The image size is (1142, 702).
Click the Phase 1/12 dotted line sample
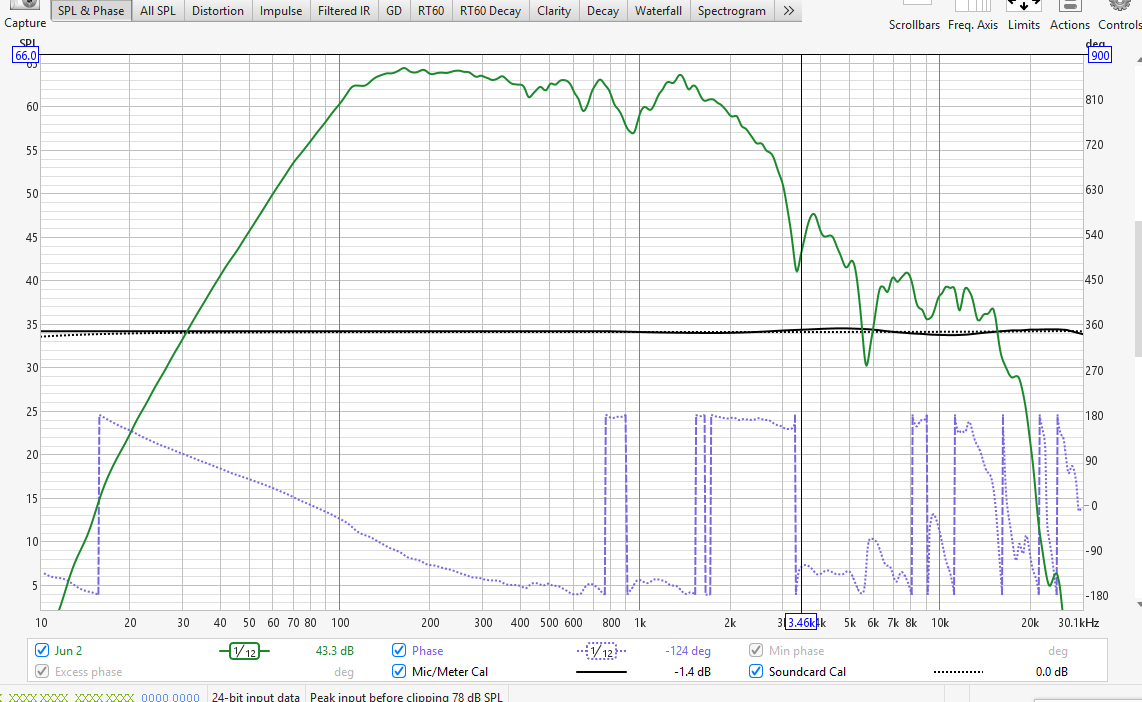tap(601, 651)
